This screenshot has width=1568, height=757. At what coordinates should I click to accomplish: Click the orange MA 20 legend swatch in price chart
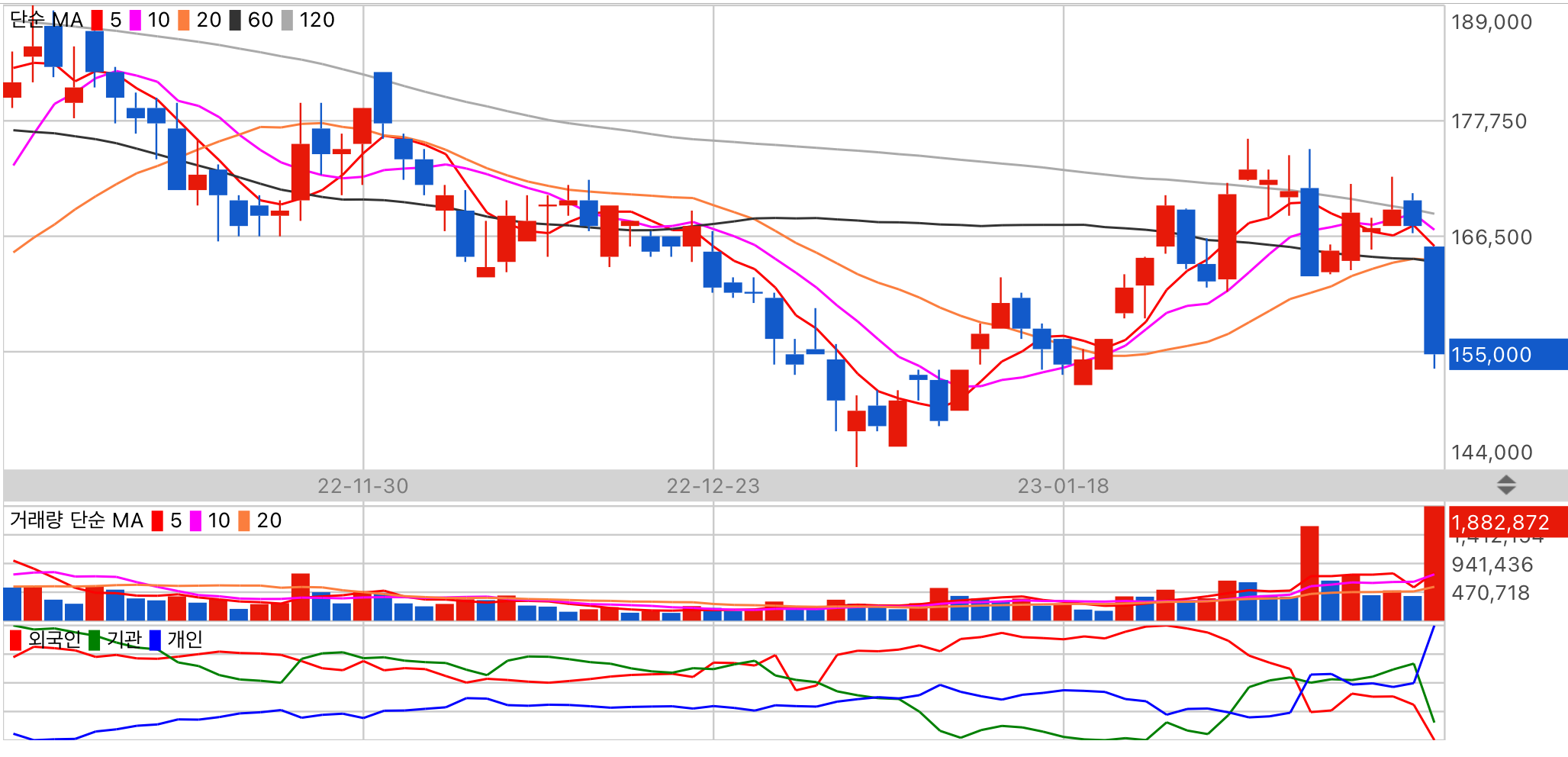coord(184,21)
